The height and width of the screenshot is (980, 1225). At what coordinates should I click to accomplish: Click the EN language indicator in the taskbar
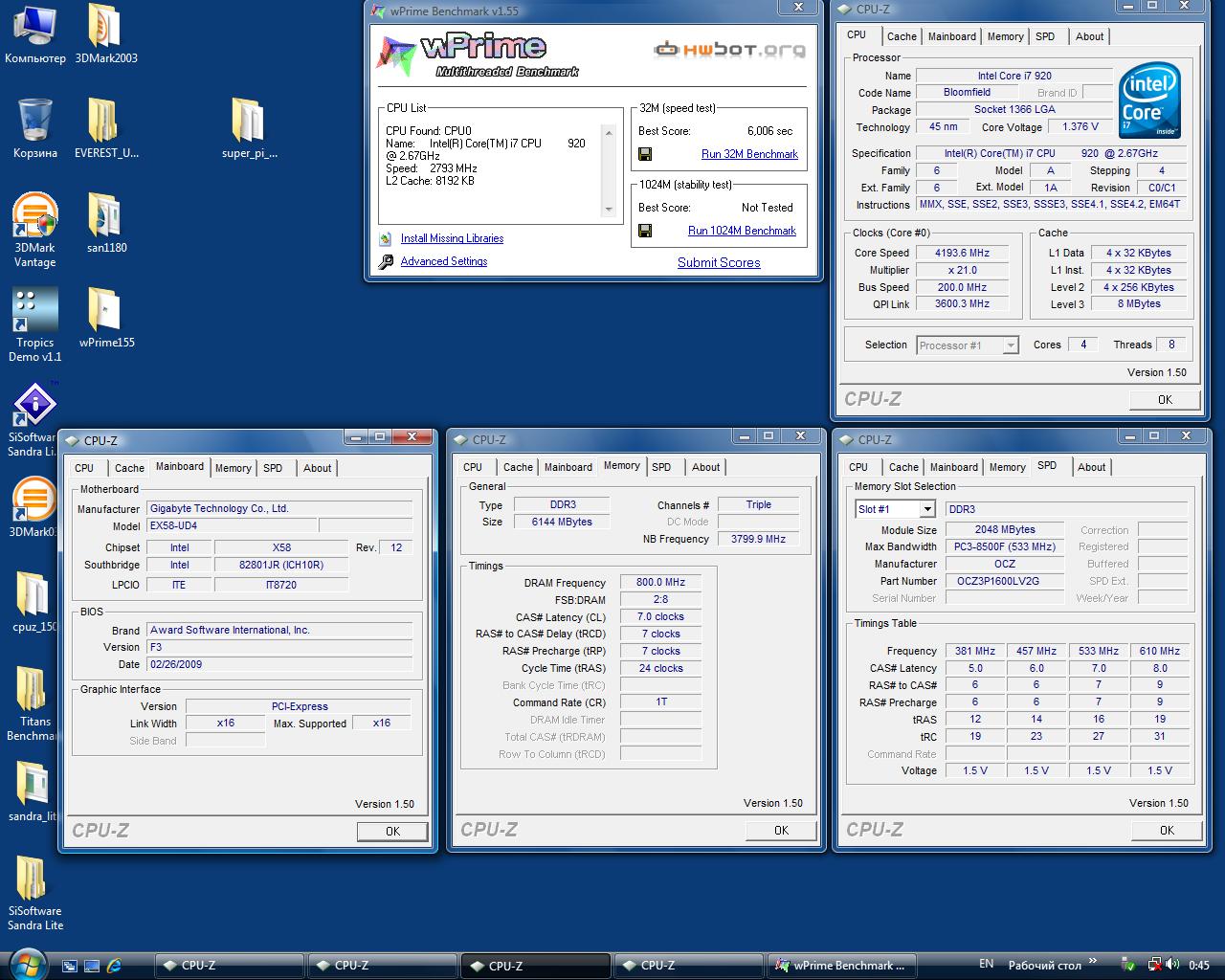tap(987, 964)
